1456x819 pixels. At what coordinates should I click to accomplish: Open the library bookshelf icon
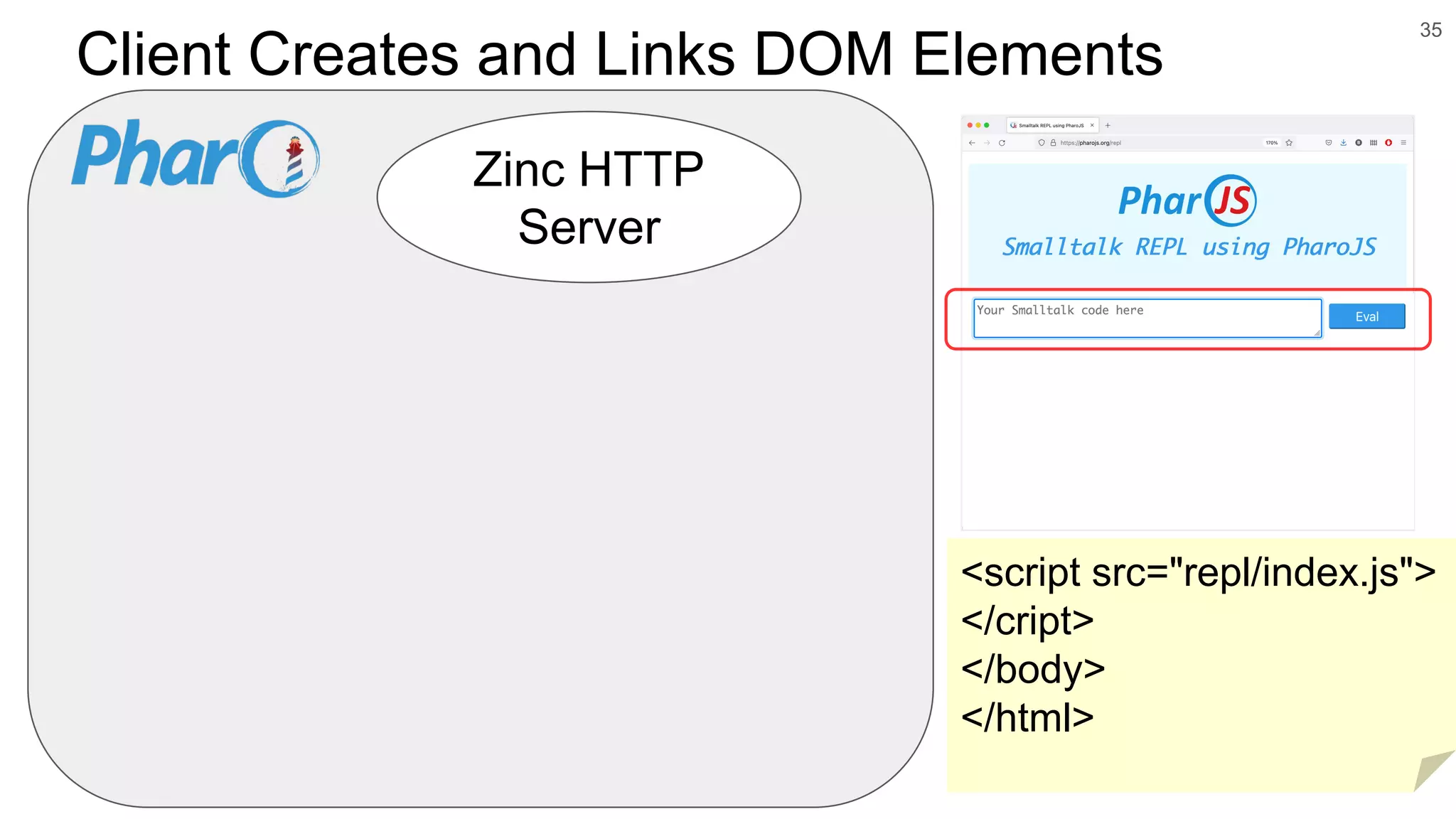(1374, 143)
